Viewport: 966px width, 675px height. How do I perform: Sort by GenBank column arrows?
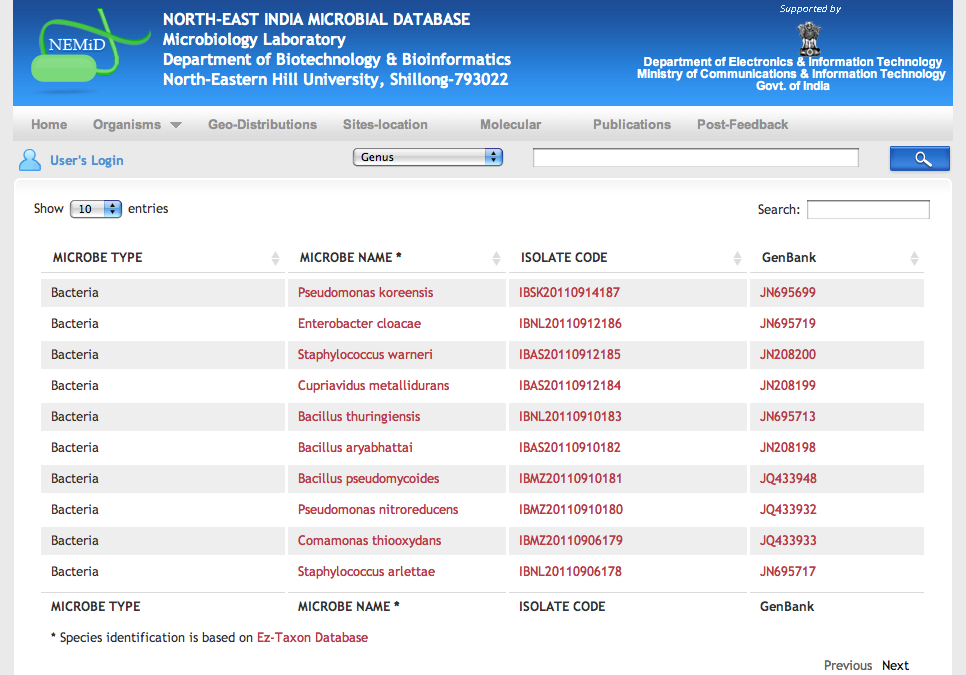coord(914,258)
